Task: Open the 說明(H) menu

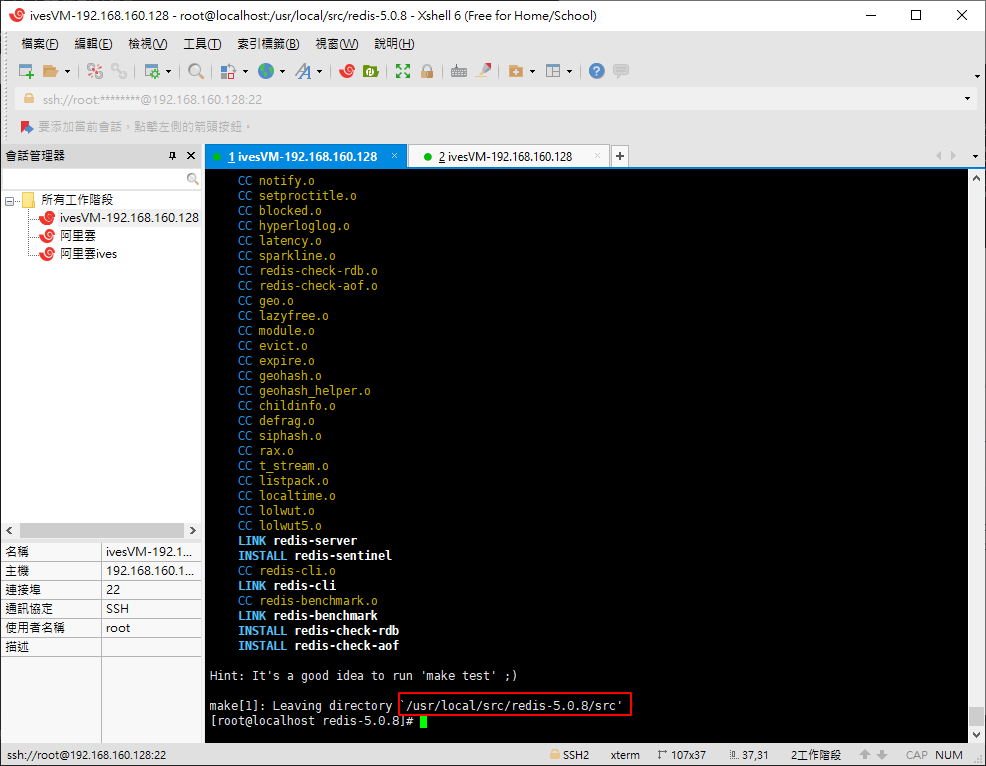Action: [x=394, y=43]
